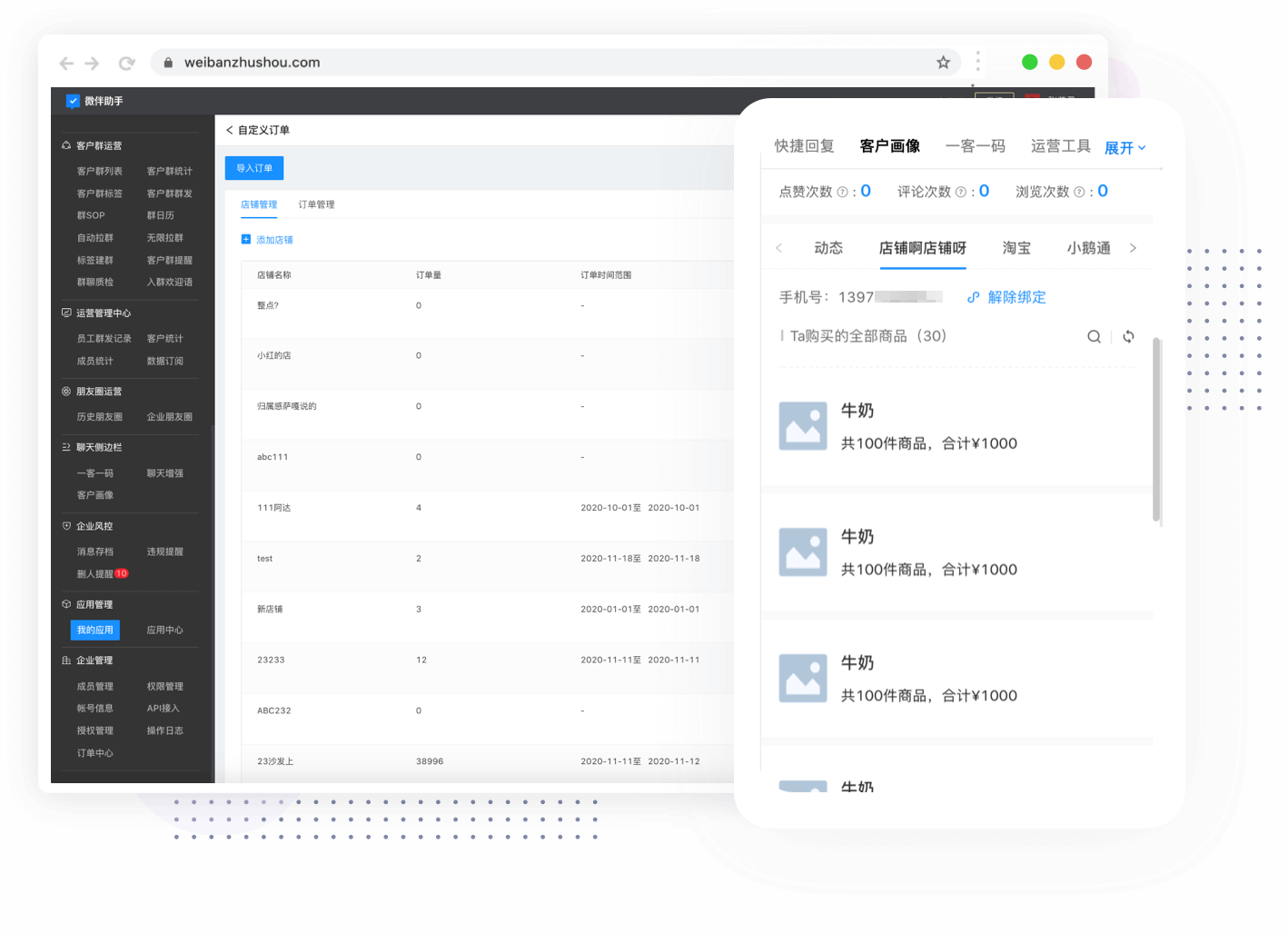
Task: Open 删人提醒 sidebar item
Action: [94, 574]
